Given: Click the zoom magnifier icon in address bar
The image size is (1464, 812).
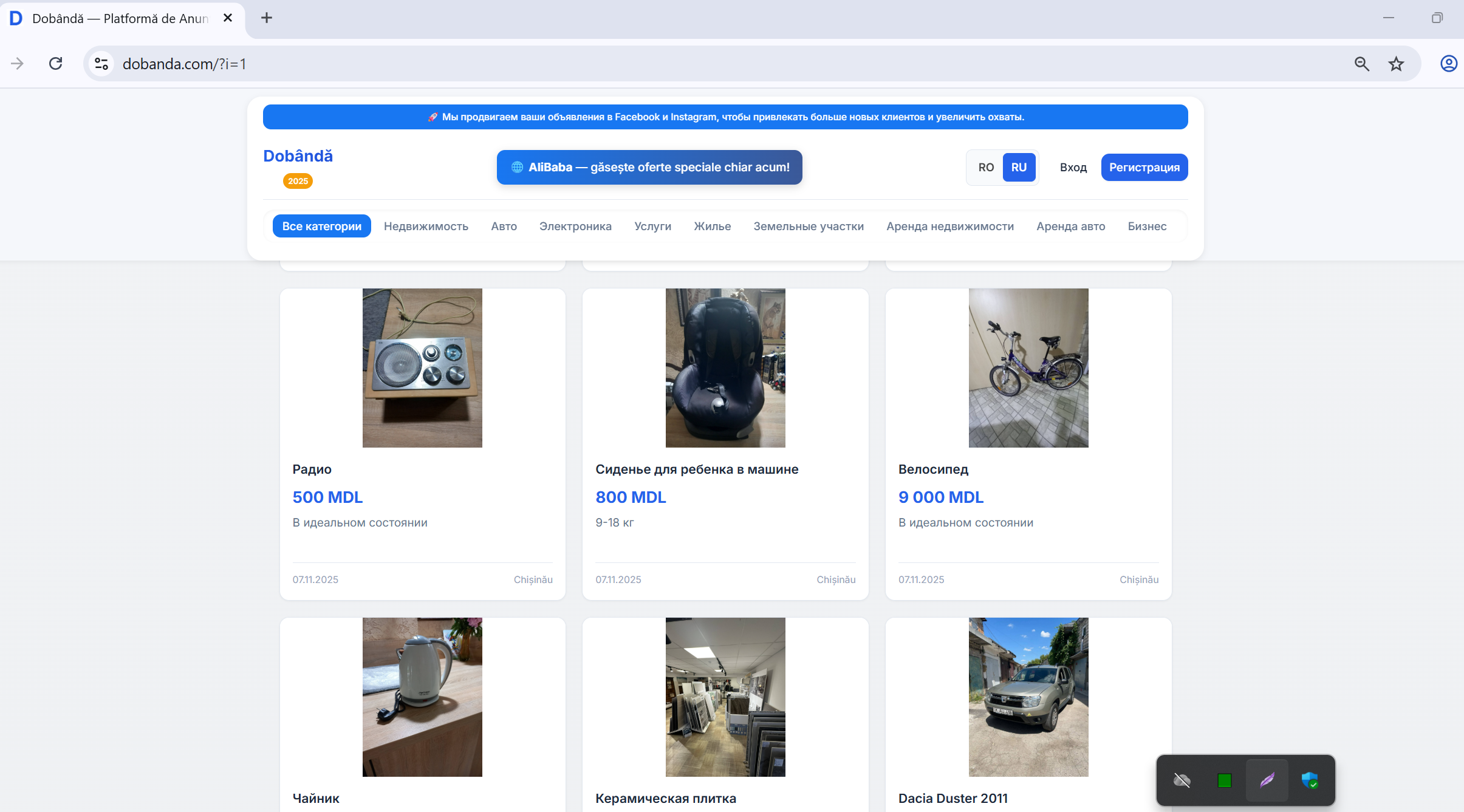Looking at the screenshot, I should 1361,64.
